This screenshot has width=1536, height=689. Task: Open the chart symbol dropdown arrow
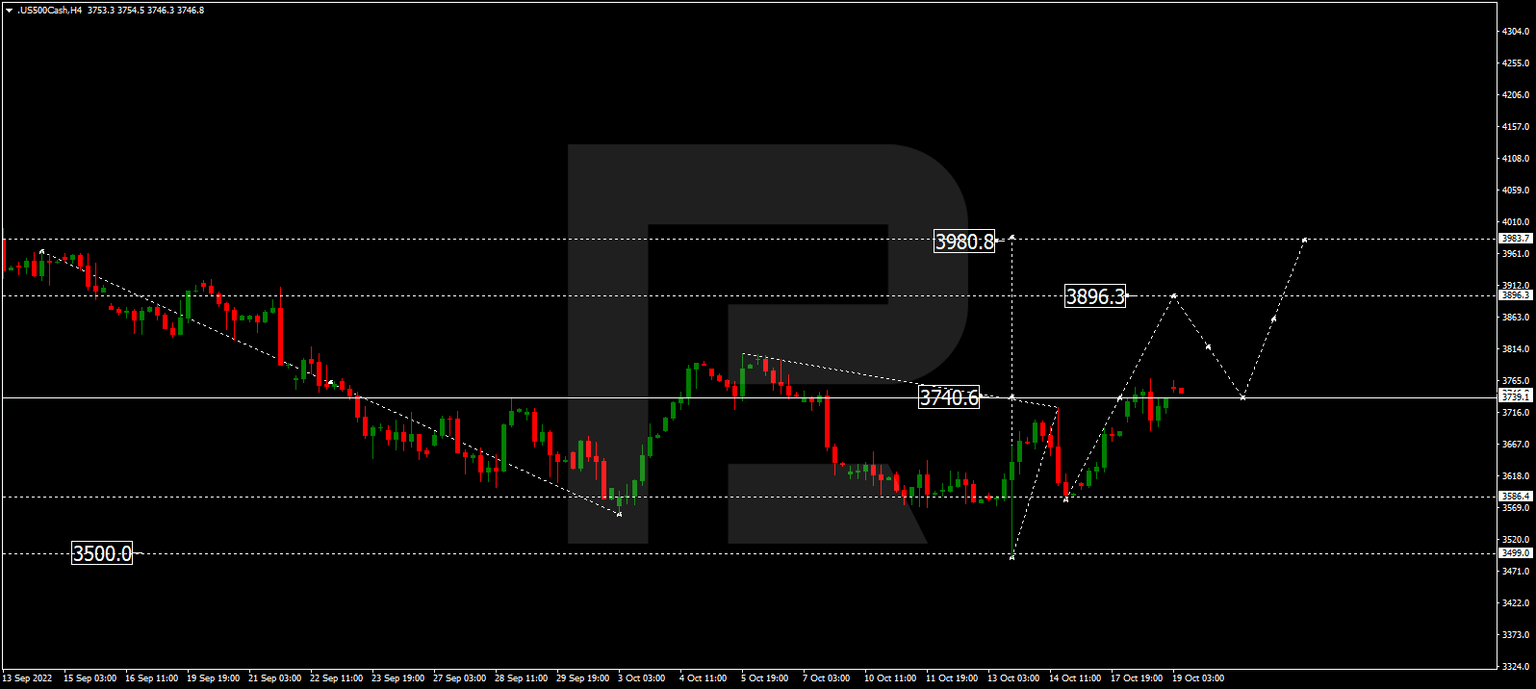(10, 8)
